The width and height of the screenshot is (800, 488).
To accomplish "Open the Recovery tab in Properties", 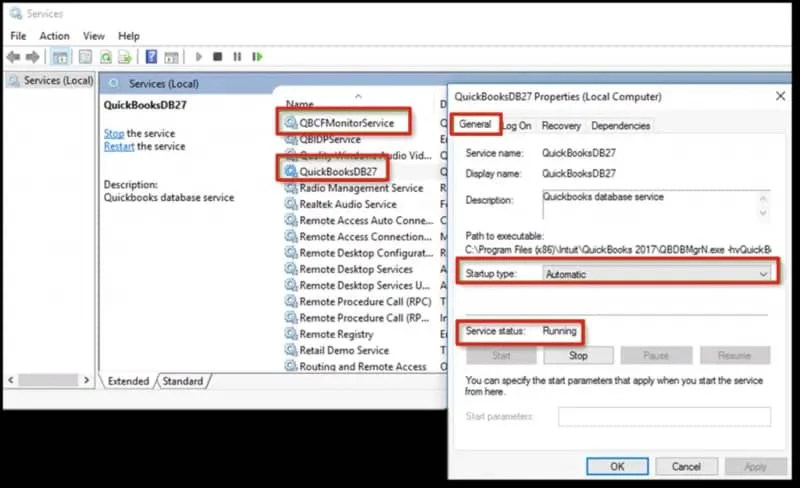I will coord(561,126).
